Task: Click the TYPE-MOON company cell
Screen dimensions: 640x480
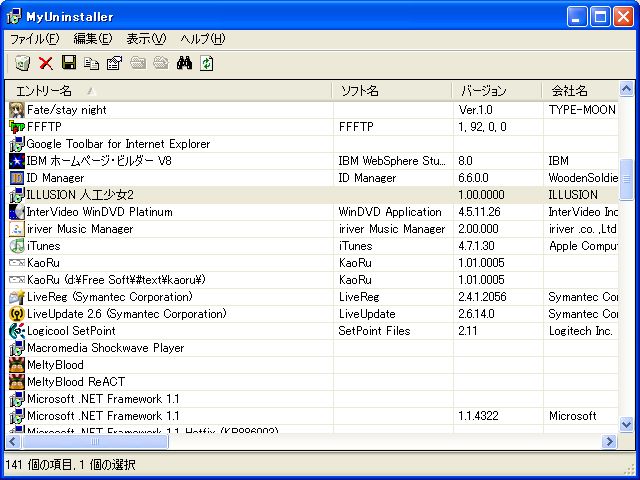Action: point(582,110)
